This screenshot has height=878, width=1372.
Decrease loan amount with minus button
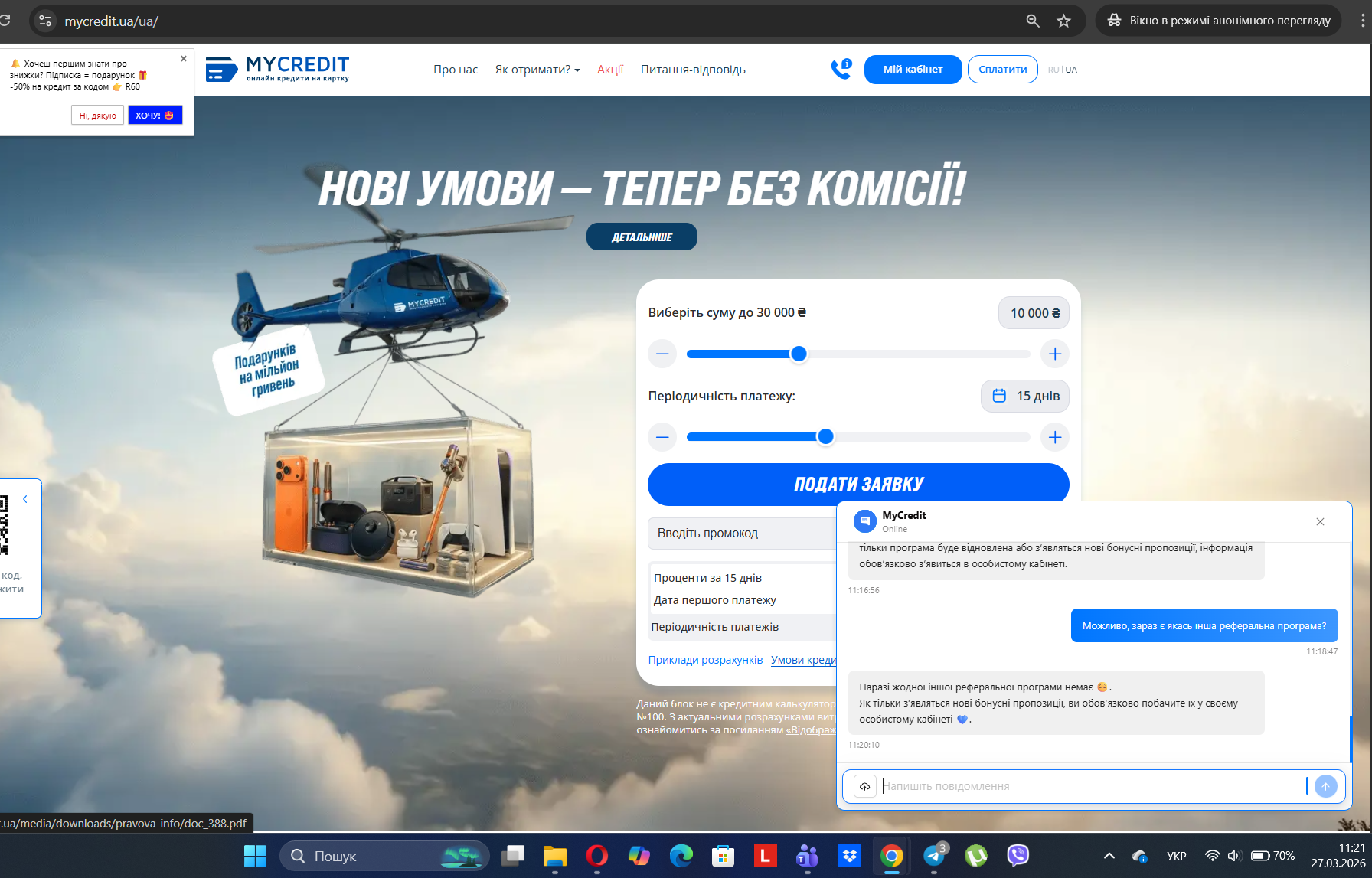pos(662,354)
